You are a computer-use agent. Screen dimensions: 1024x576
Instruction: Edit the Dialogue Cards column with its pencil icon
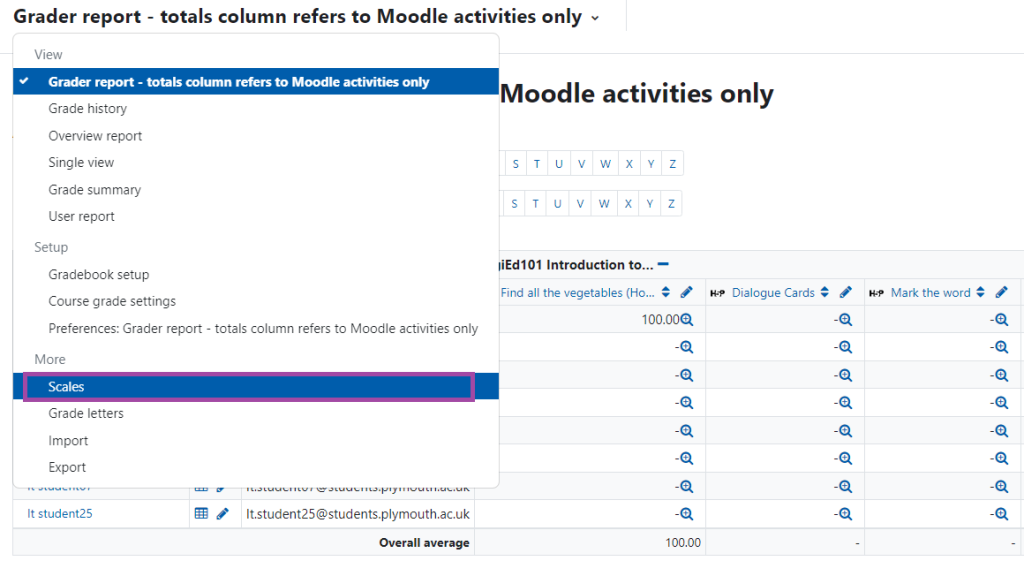pos(844,293)
